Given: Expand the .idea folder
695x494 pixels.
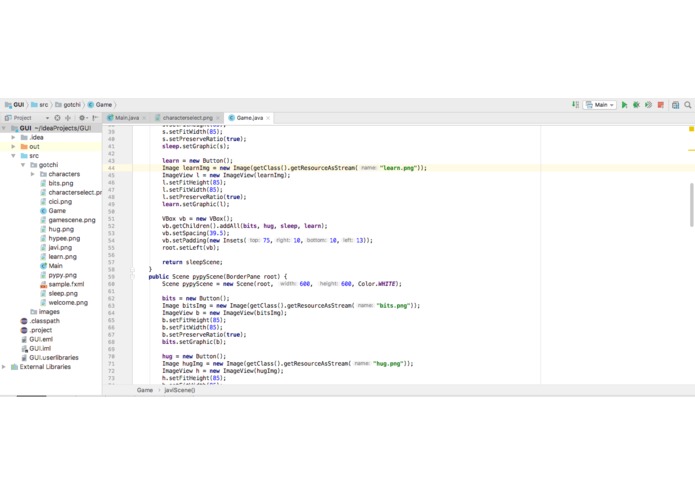Looking at the screenshot, I should [13, 137].
